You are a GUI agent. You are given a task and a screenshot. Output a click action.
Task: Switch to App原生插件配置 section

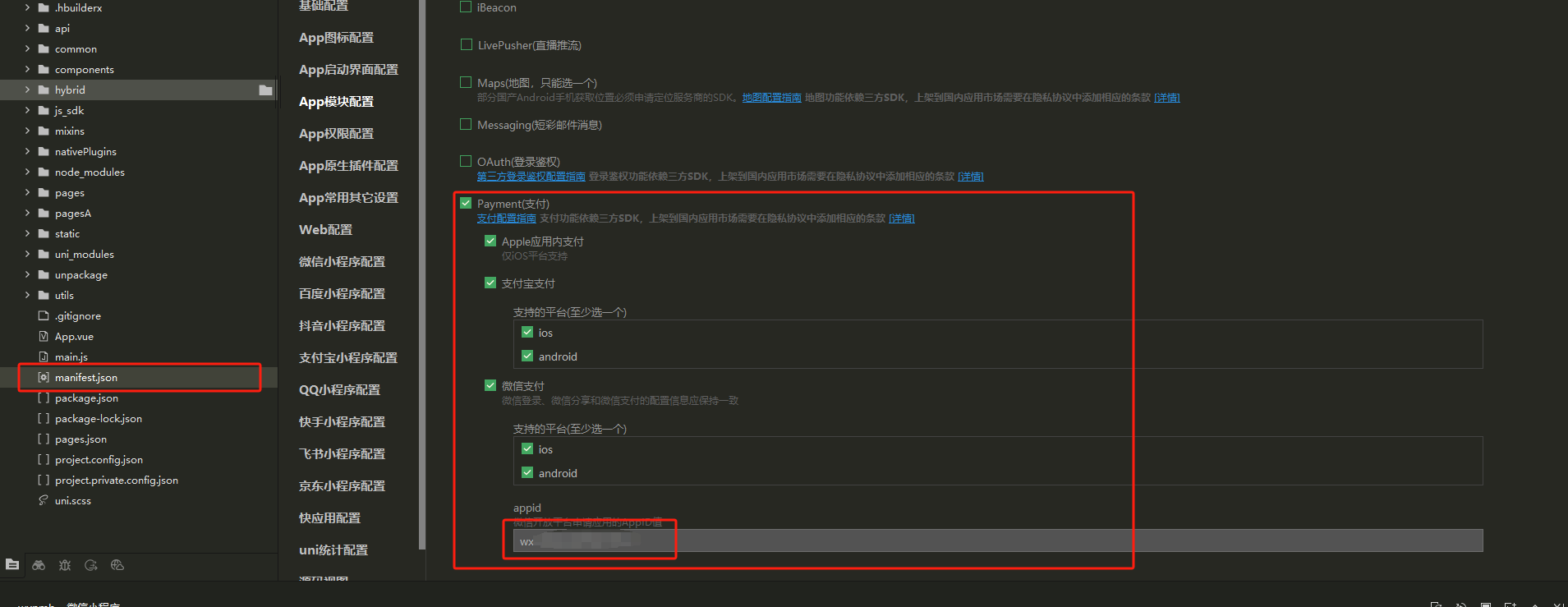coord(348,166)
